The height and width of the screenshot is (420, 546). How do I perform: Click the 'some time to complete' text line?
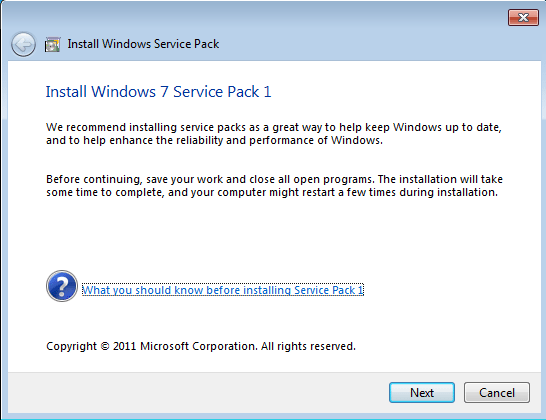click(x=272, y=192)
